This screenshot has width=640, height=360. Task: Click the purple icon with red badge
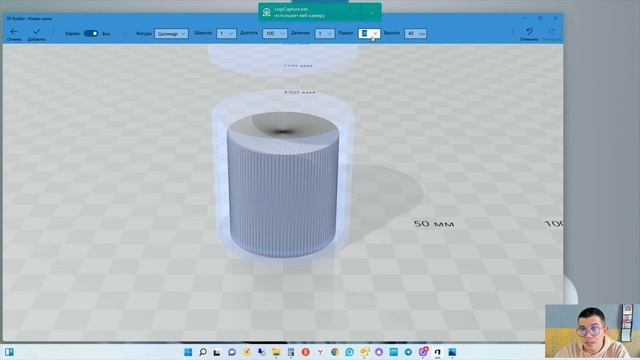point(423,351)
